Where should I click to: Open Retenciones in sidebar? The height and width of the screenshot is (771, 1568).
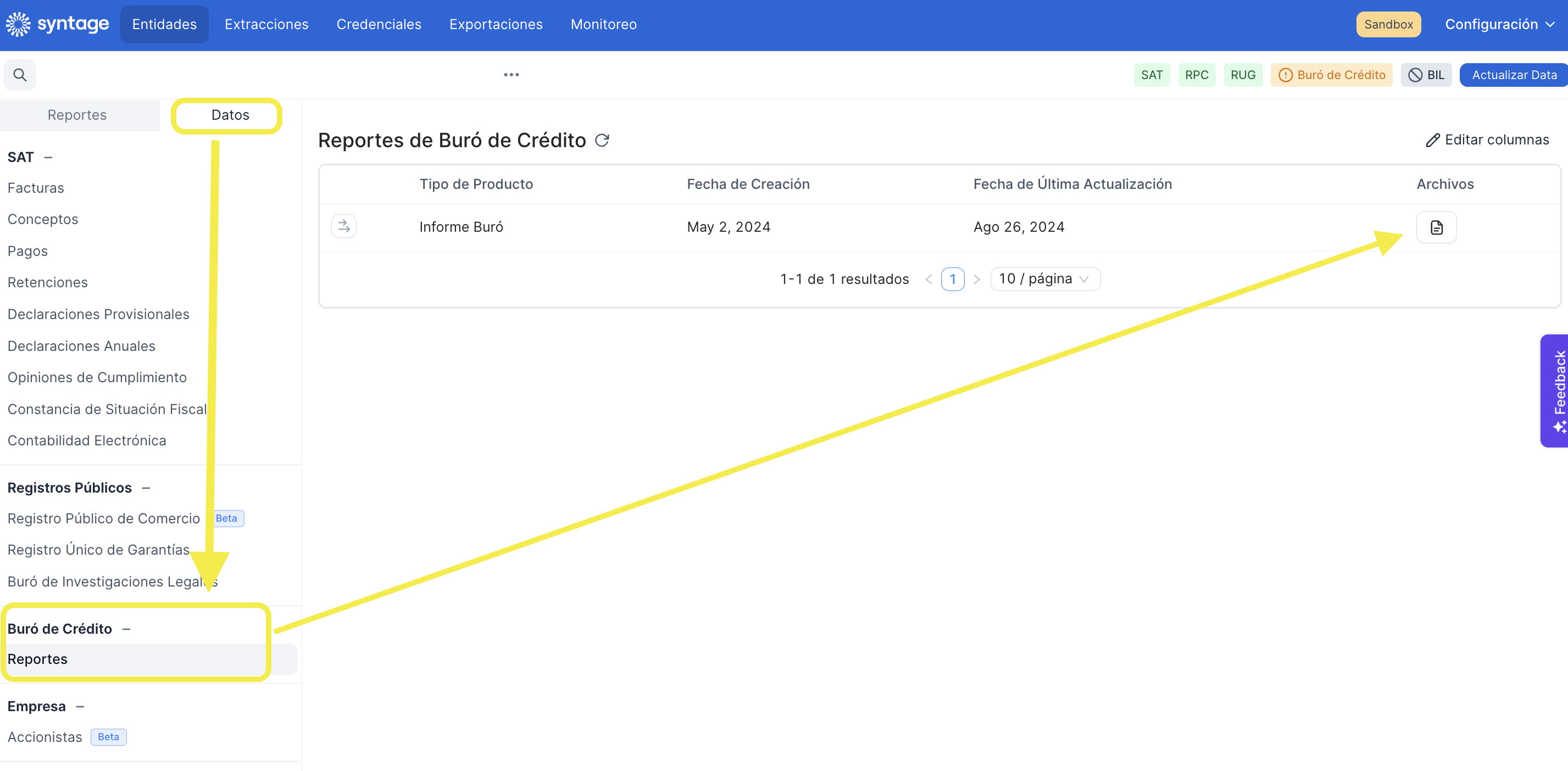coord(47,282)
